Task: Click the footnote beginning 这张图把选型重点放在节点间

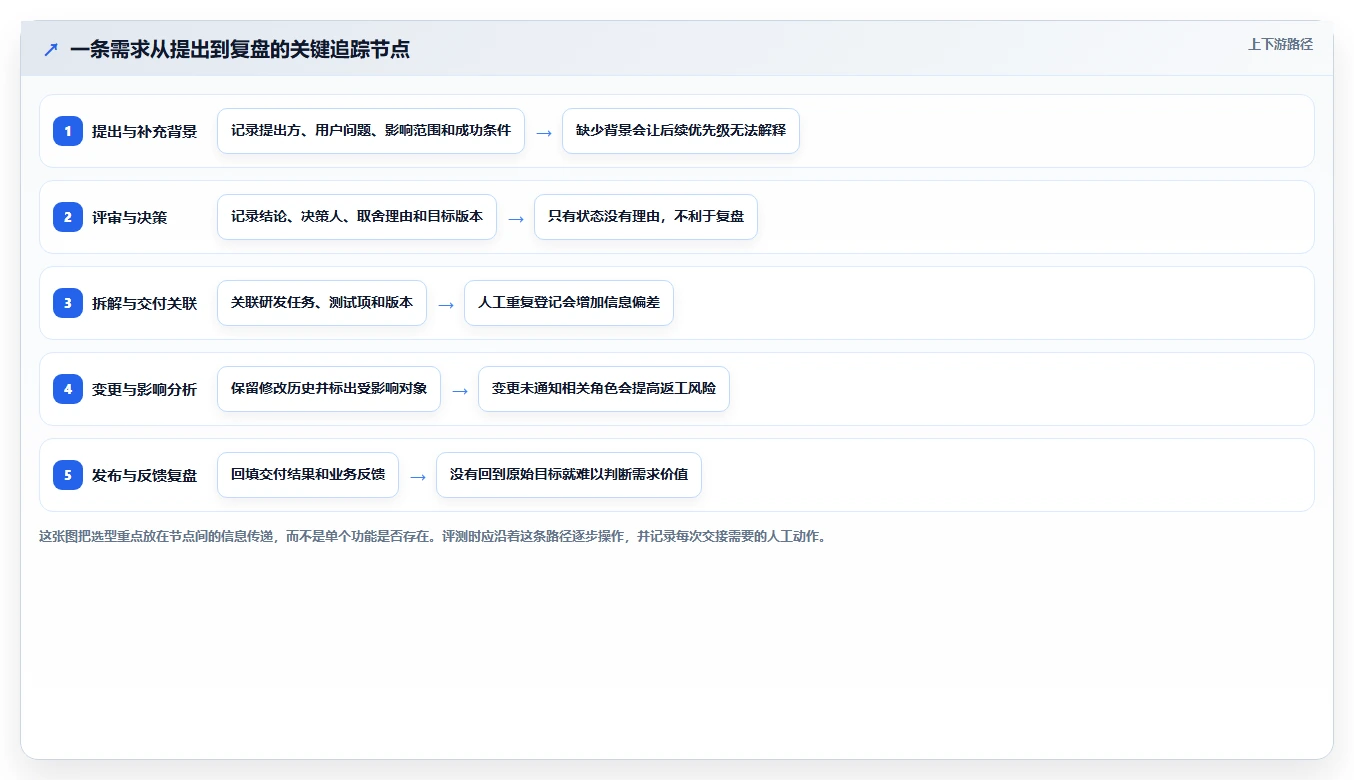Action: (x=432, y=536)
